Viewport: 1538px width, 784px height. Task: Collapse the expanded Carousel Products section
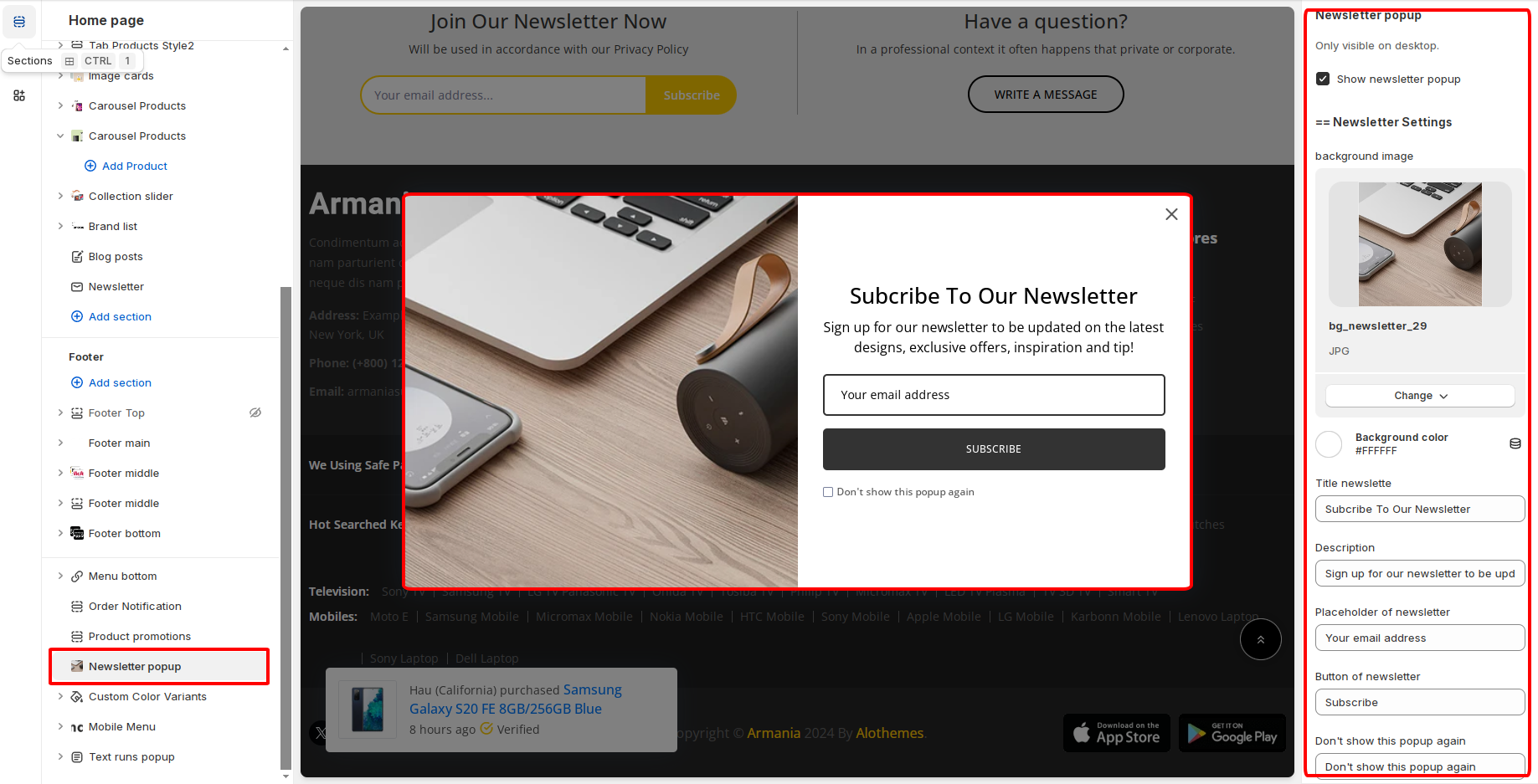60,136
